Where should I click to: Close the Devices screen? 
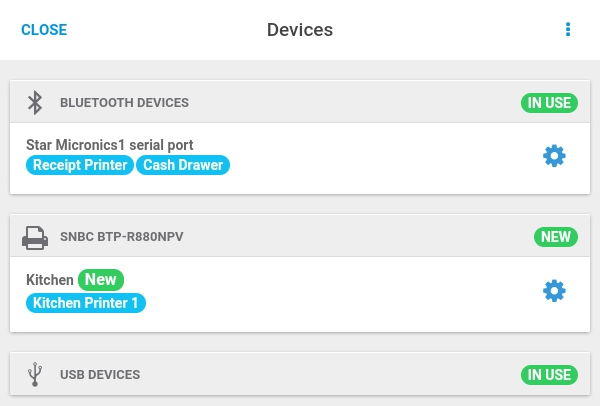(x=44, y=30)
